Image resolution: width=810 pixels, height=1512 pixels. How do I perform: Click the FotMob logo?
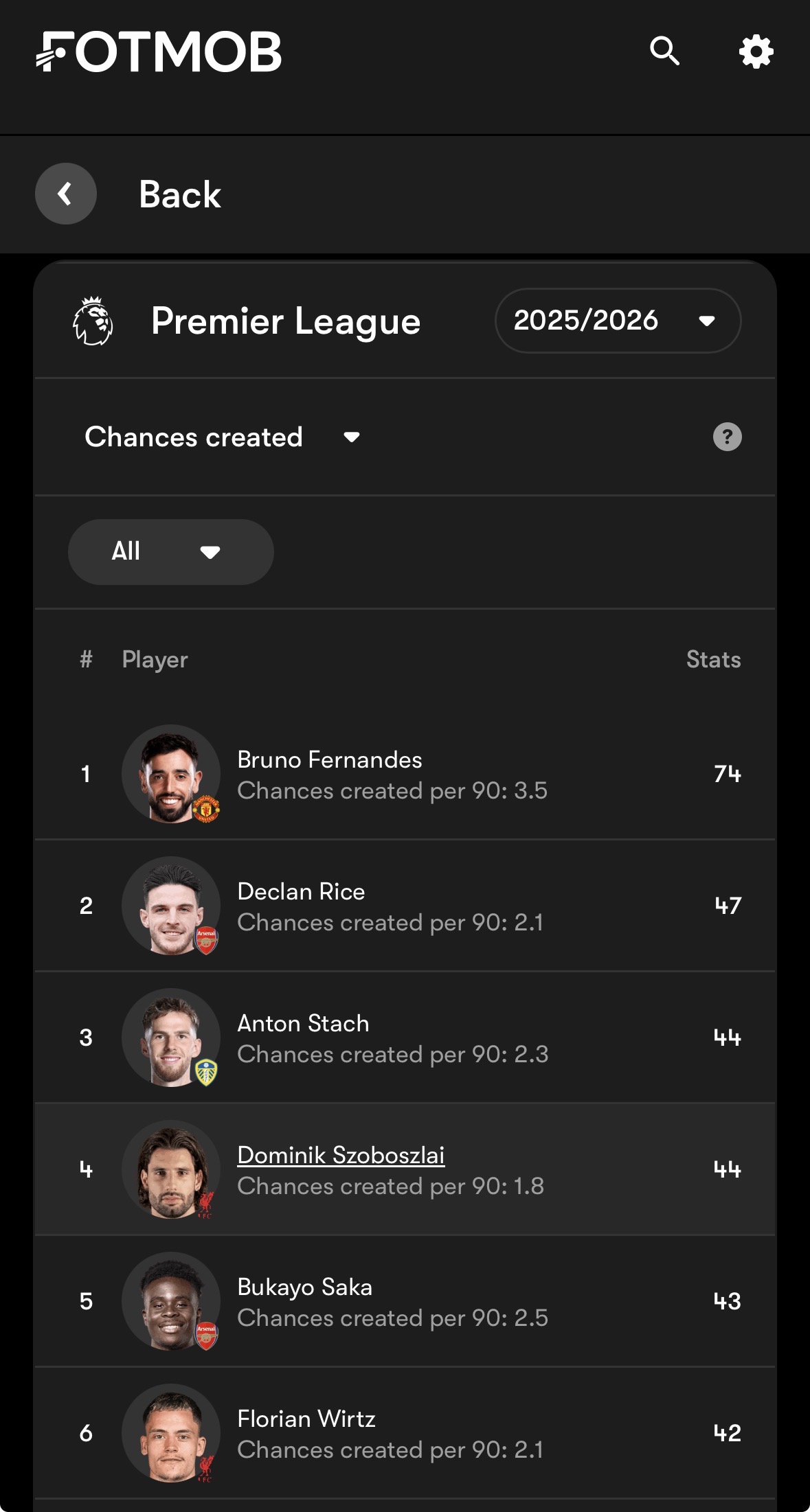pos(159,52)
